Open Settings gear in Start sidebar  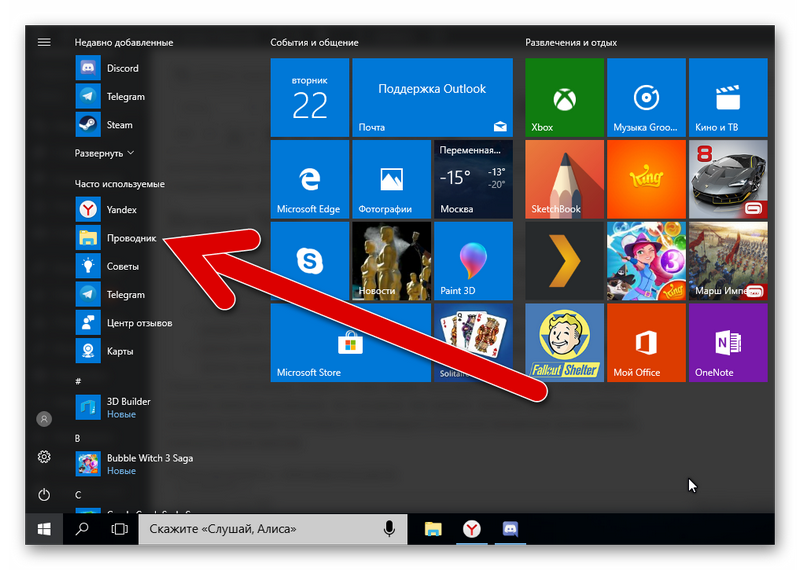tap(44, 457)
